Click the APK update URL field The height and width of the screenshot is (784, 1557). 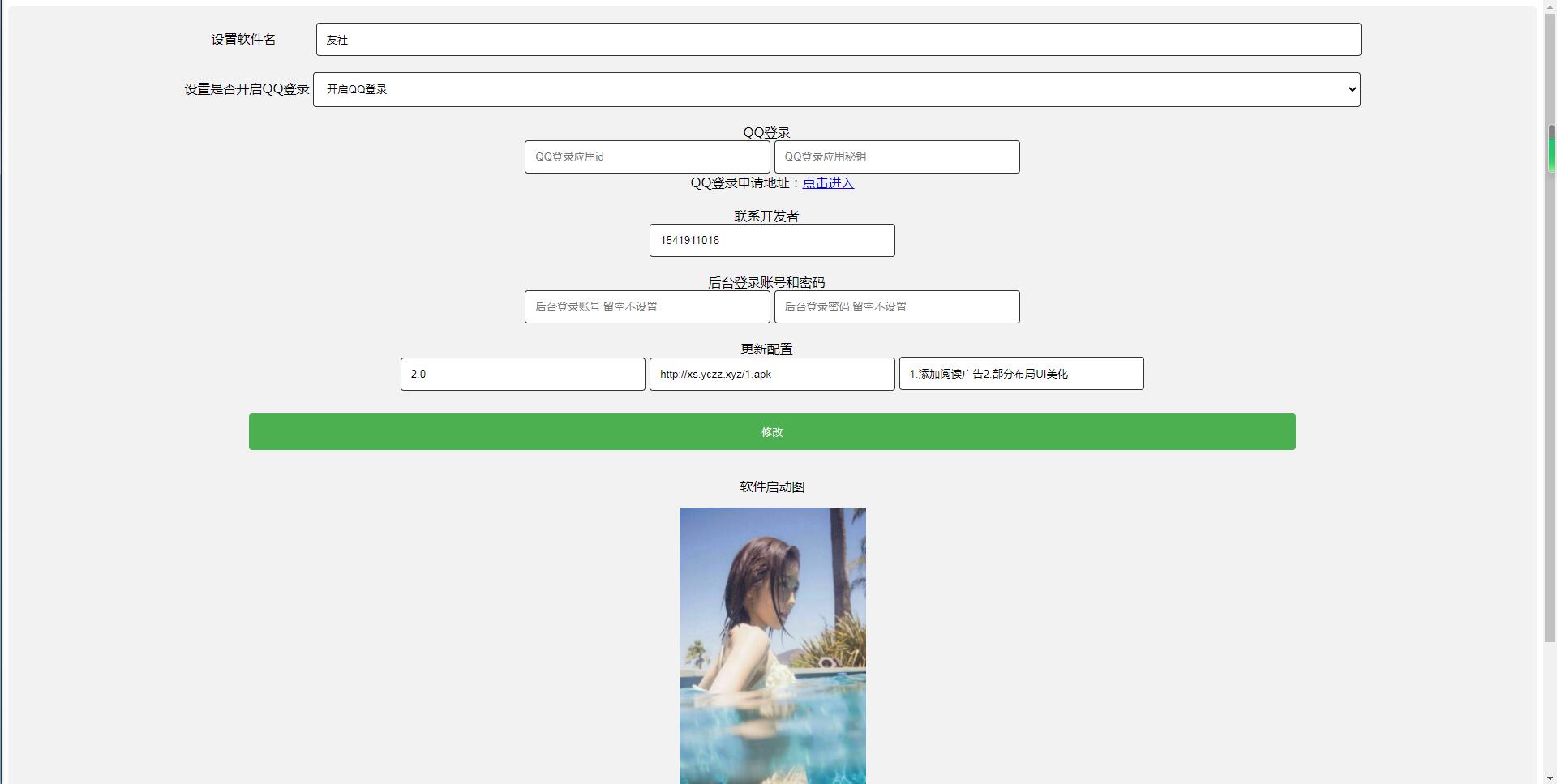(x=771, y=374)
